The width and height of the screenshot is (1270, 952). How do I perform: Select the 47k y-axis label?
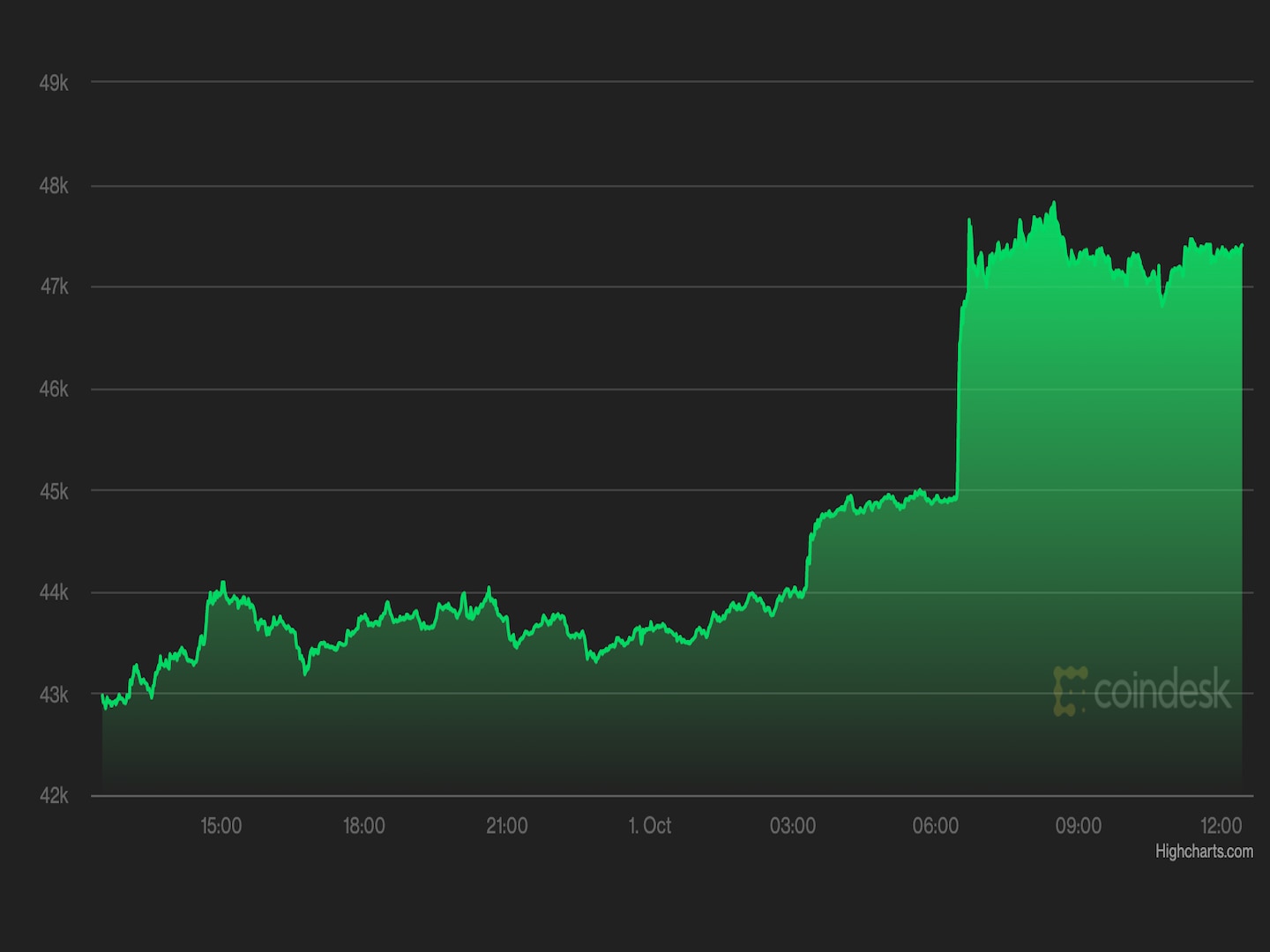pyautogui.click(x=54, y=287)
